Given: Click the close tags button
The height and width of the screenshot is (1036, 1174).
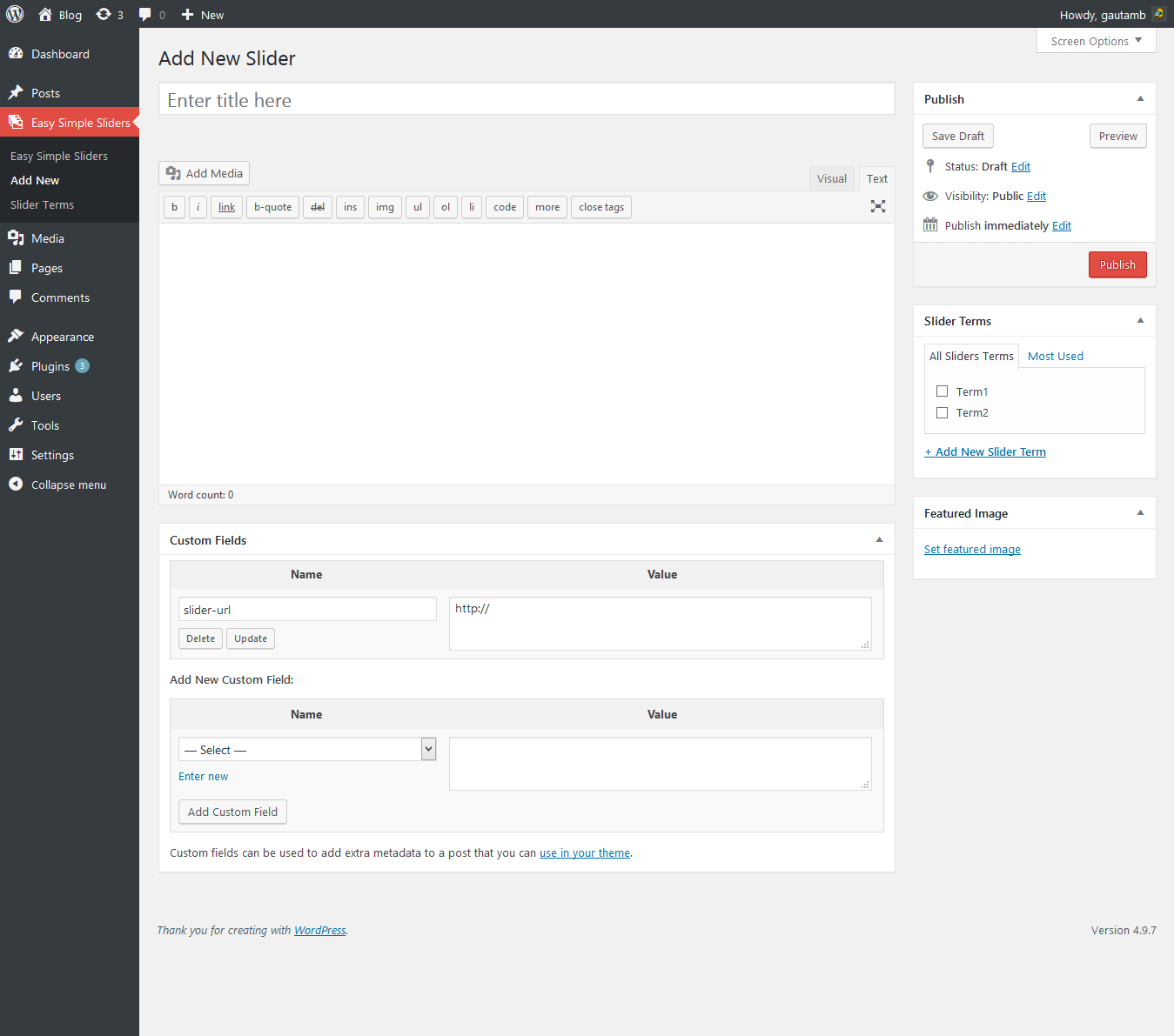Looking at the screenshot, I should point(601,207).
